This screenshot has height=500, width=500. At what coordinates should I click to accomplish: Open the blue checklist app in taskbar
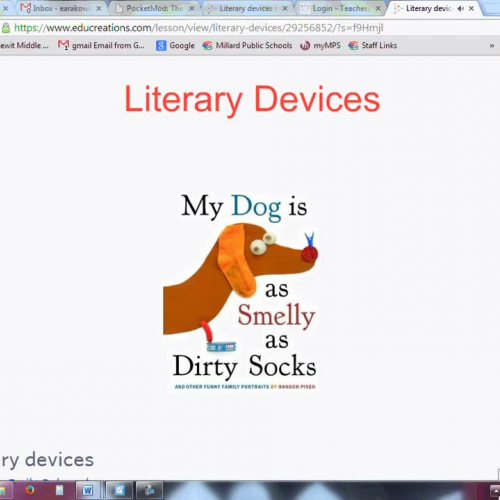(119, 490)
